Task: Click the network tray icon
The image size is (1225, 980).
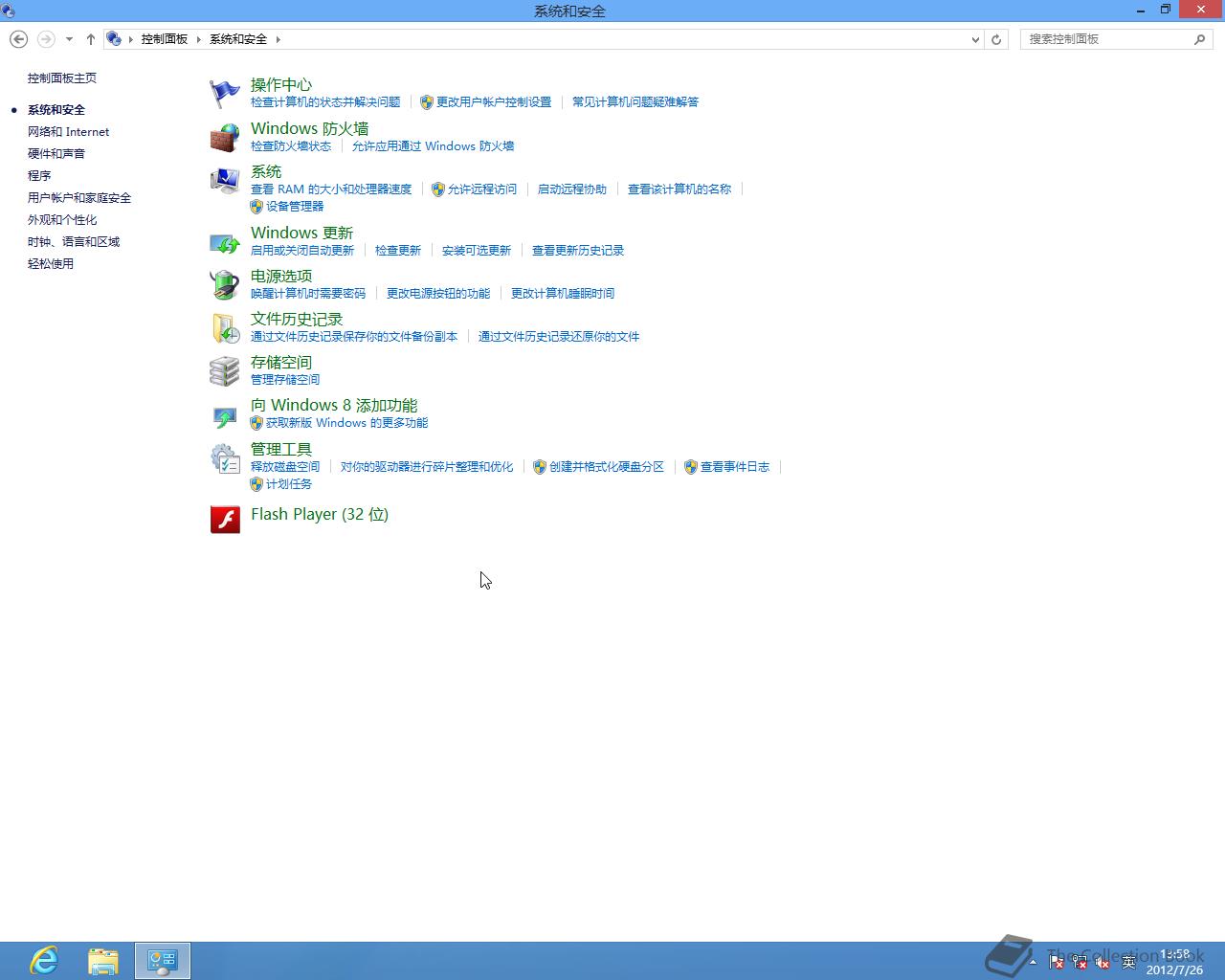Action: pyautogui.click(x=1080, y=962)
